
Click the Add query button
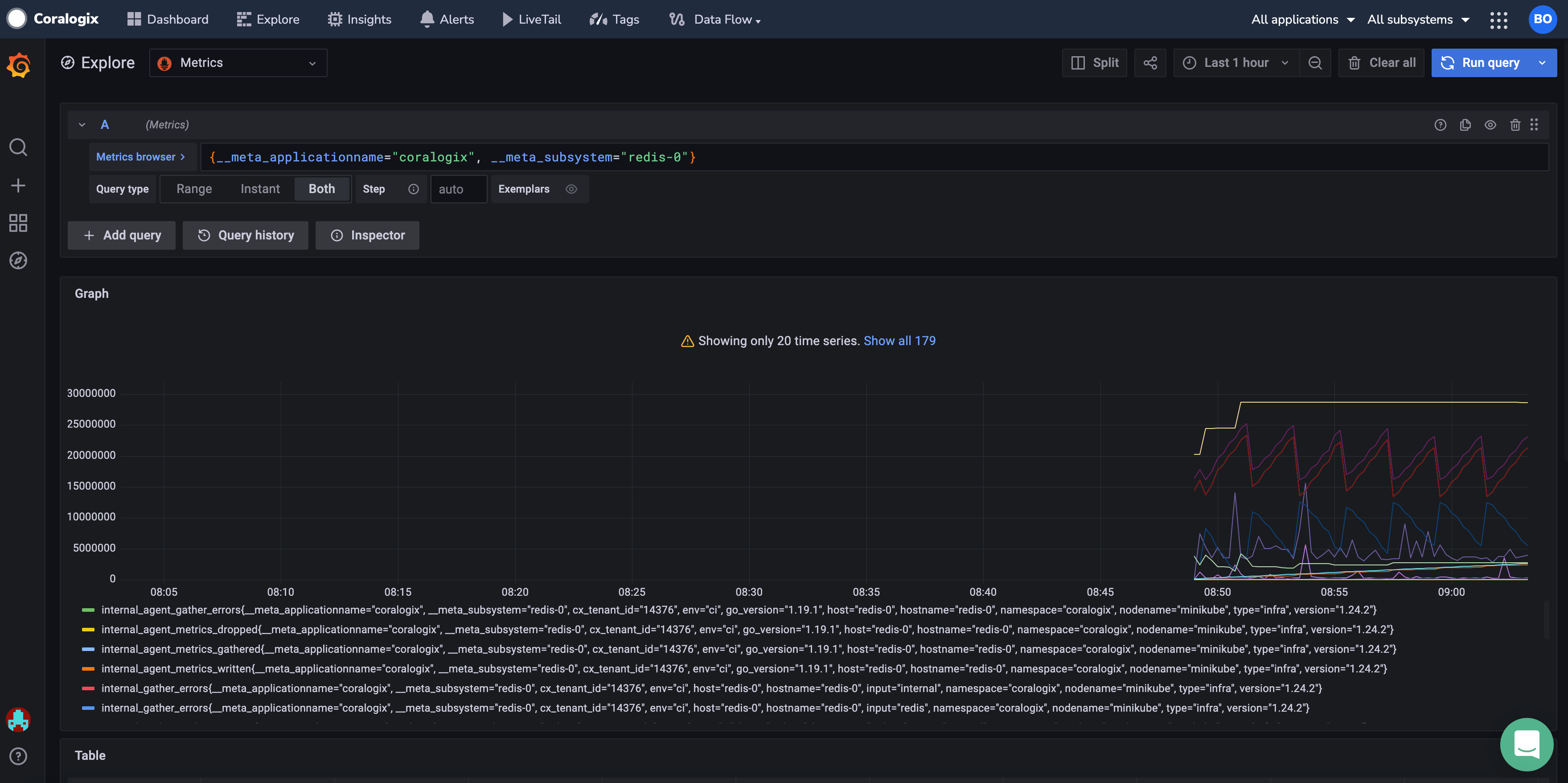[x=122, y=235]
